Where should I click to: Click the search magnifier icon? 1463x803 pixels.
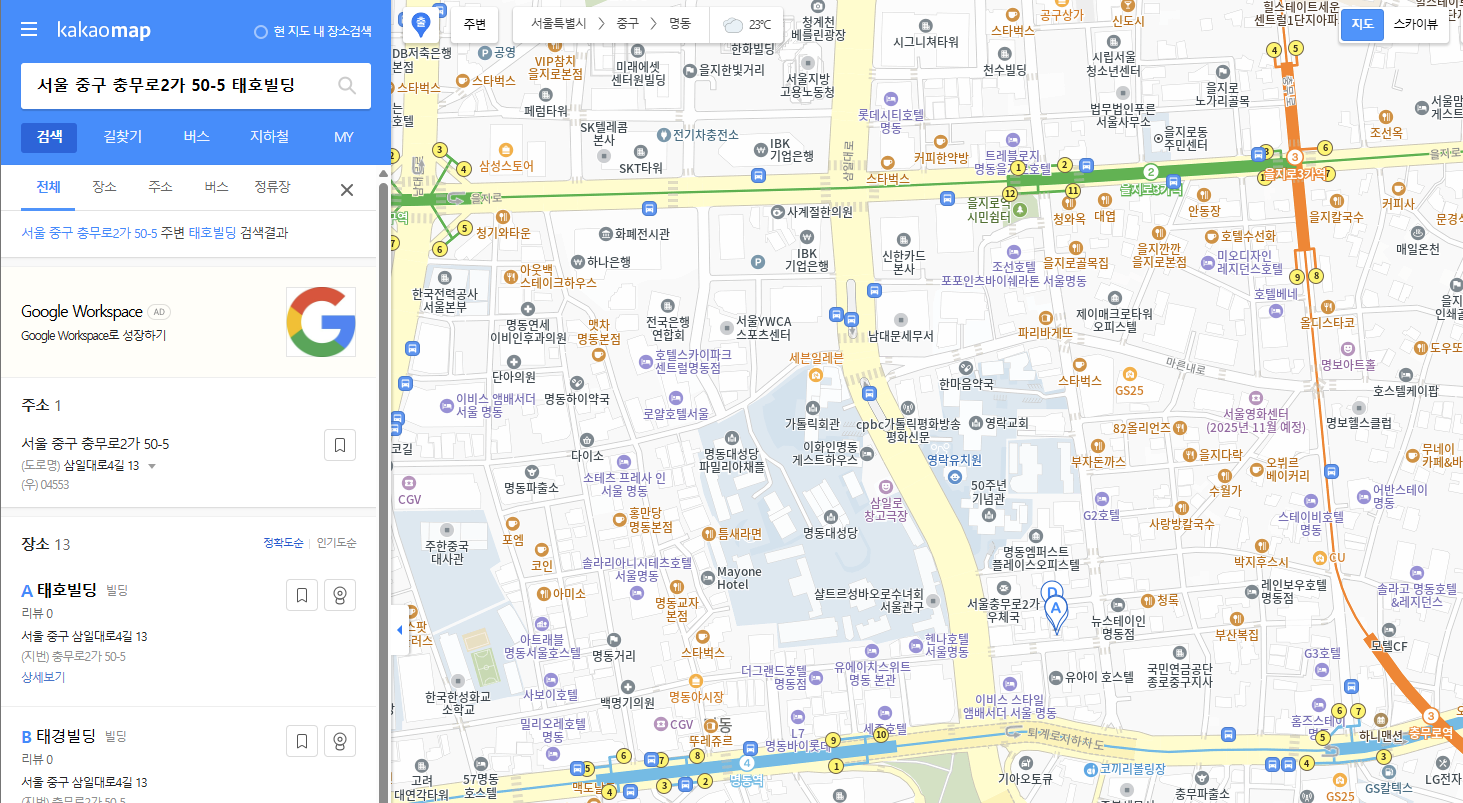coord(347,86)
